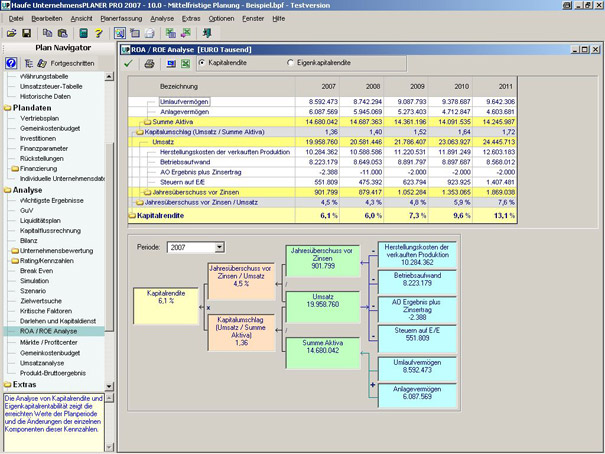
Task: Expand the Rating/Kennzahlen folder node
Action: [15, 261]
